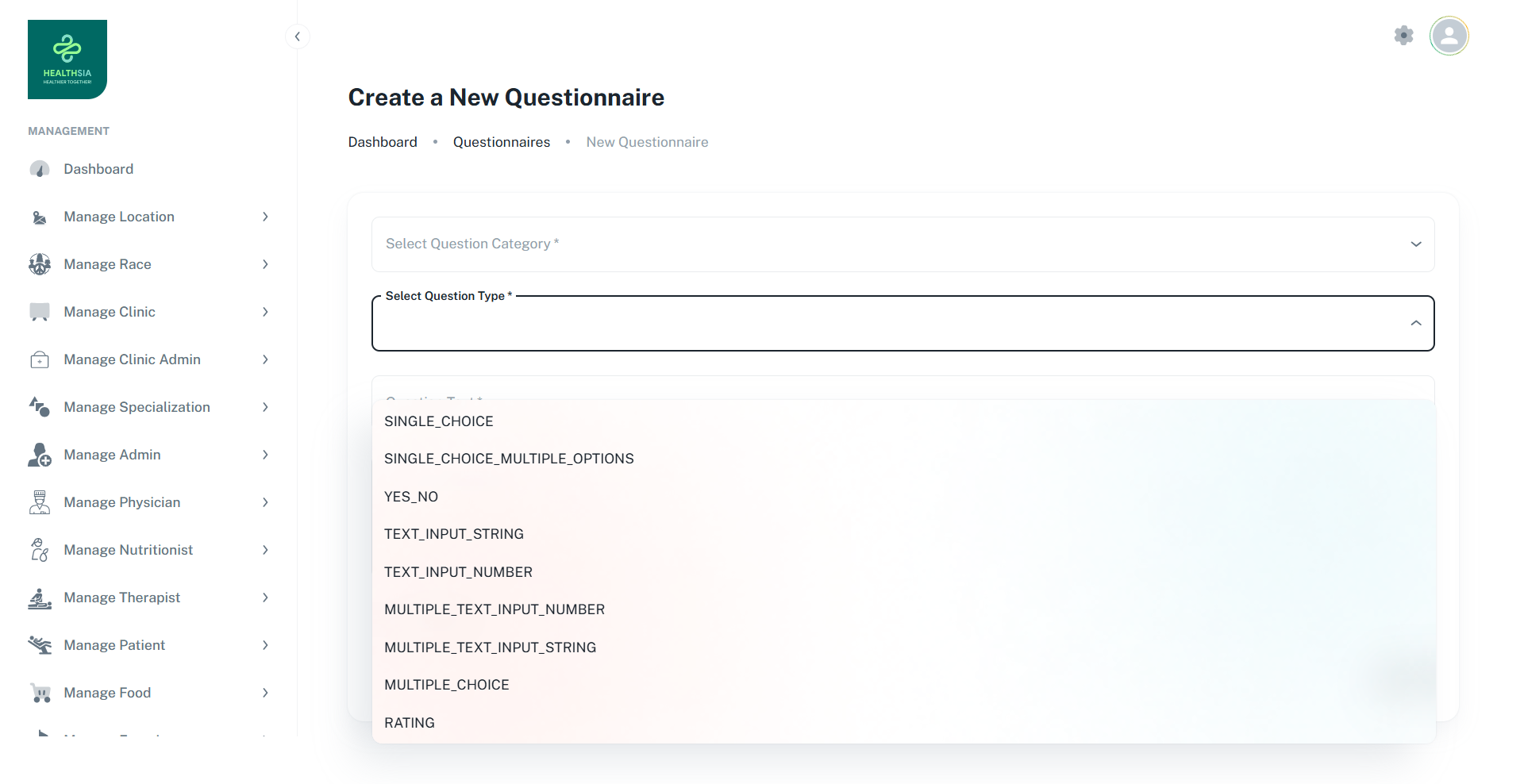Open Questionnaires breadcrumb link
The height and width of the screenshot is (784, 1524).
coord(502,142)
